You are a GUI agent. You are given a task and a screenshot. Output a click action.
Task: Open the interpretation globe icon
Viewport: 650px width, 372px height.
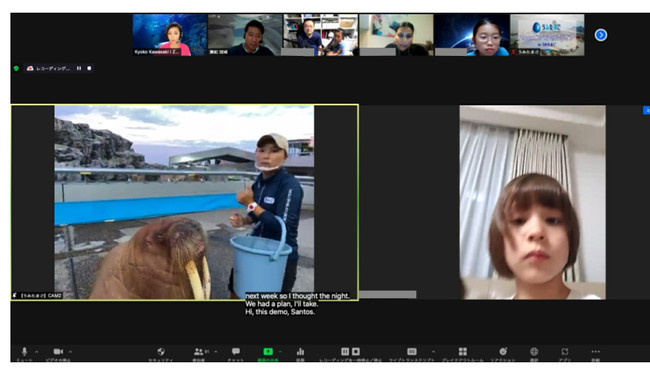pos(534,352)
